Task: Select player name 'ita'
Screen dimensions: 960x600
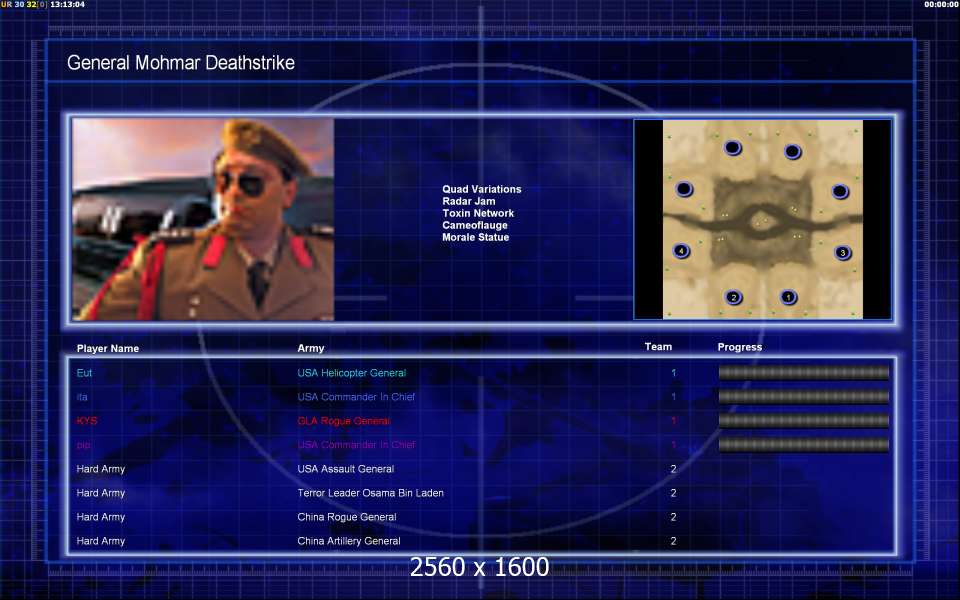Action: [82, 397]
